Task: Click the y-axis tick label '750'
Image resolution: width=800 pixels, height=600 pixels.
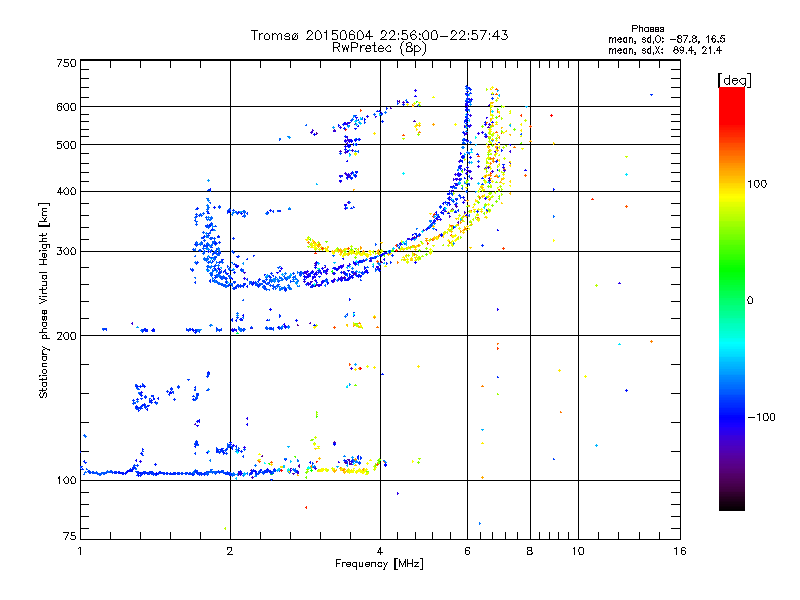Action: tap(66, 63)
